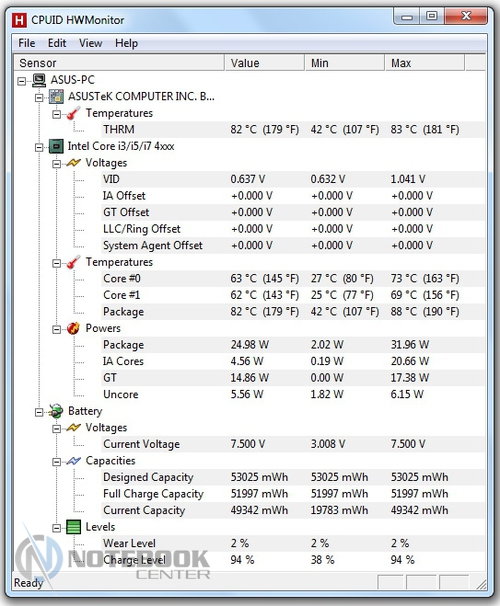Select the green Levels icon
Screen dimensions: 500x606
click(x=73, y=527)
